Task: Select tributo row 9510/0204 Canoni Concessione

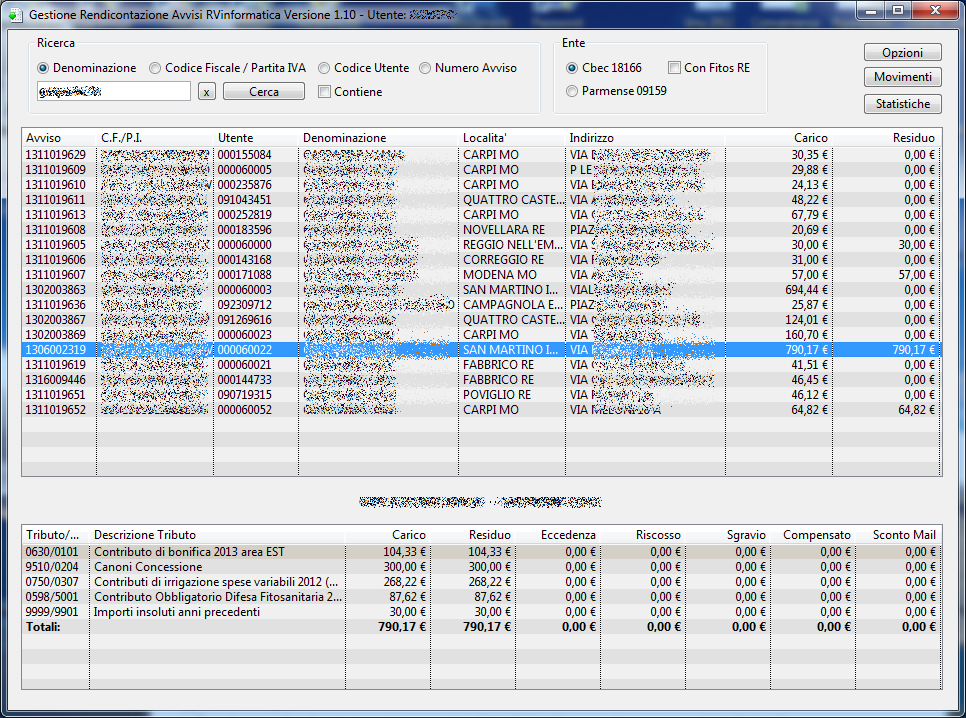Action: tap(481, 567)
